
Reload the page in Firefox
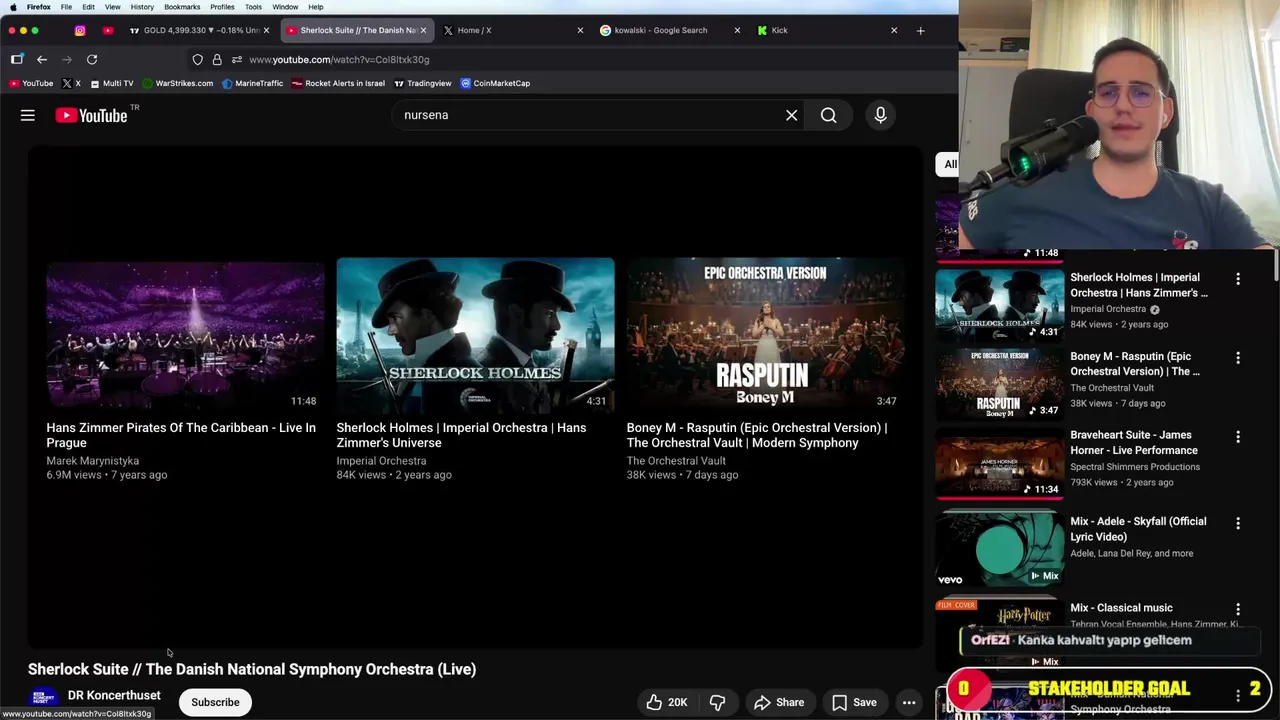tap(92, 59)
